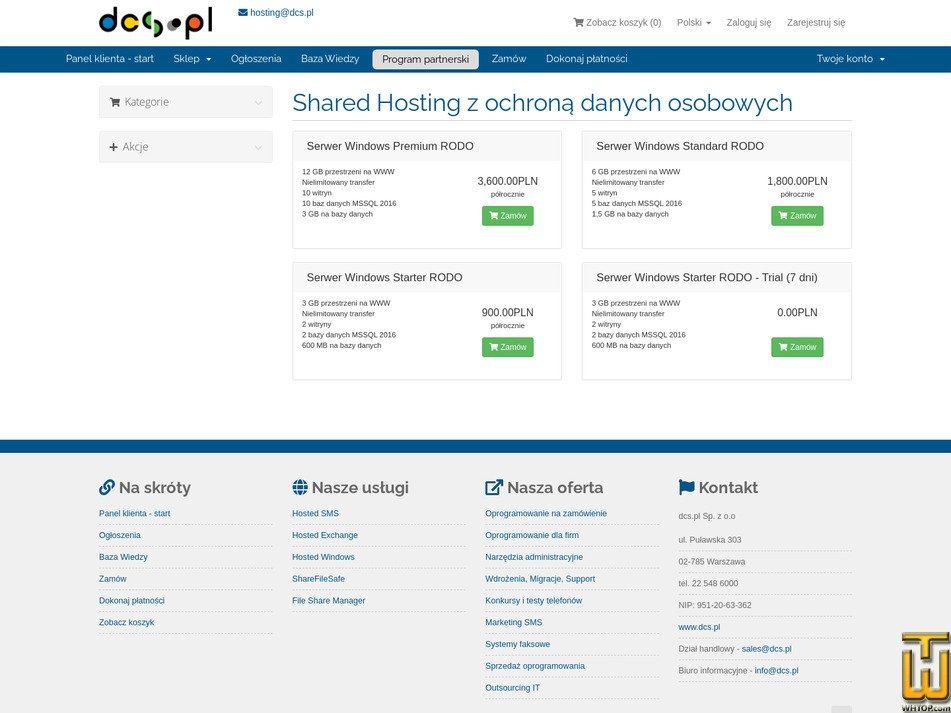Viewport: 951px width, 713px height.
Task: Order the Starter RODO Trial (7 dni)
Action: pos(797,347)
